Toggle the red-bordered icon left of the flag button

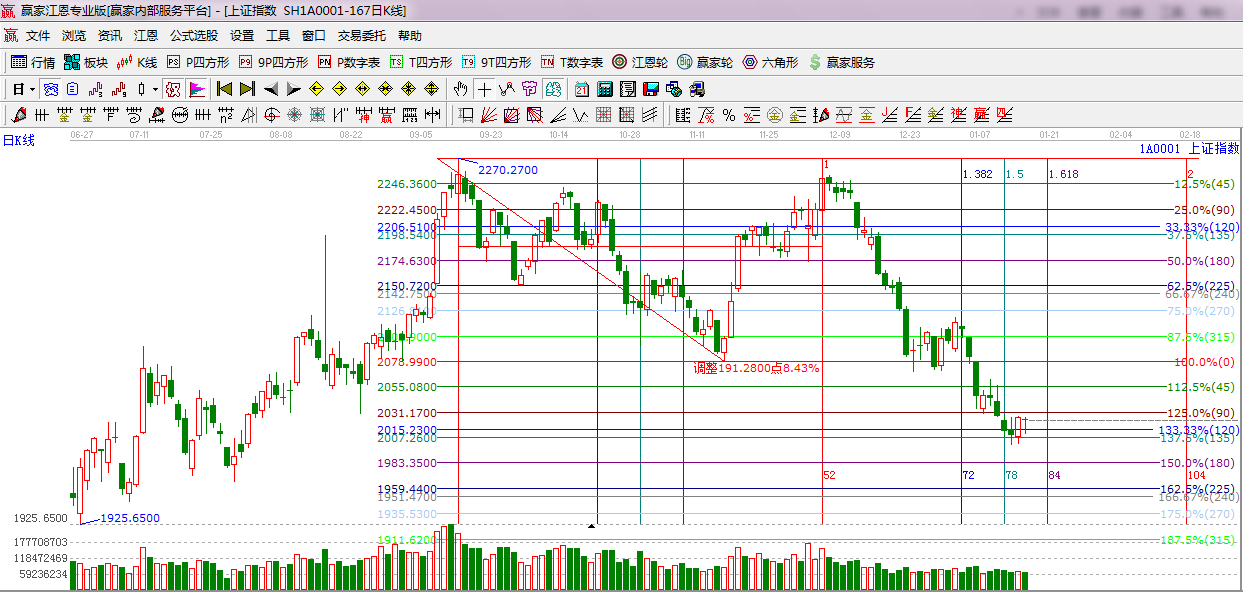(x=173, y=89)
